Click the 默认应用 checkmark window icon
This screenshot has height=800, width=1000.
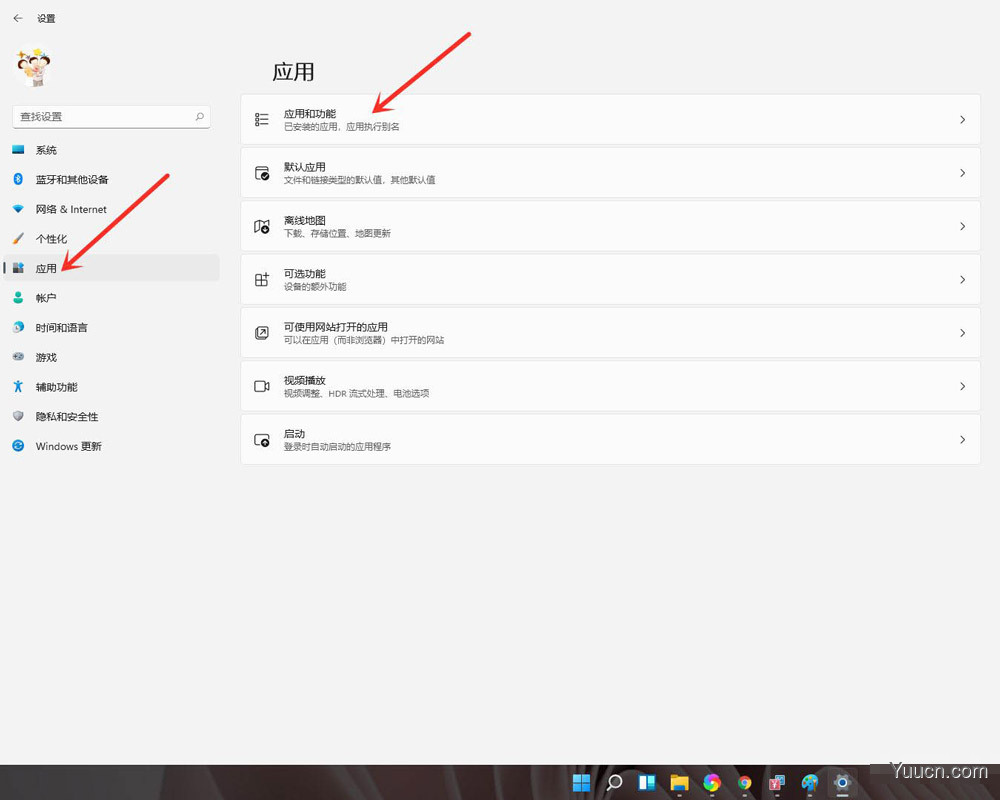[261, 173]
